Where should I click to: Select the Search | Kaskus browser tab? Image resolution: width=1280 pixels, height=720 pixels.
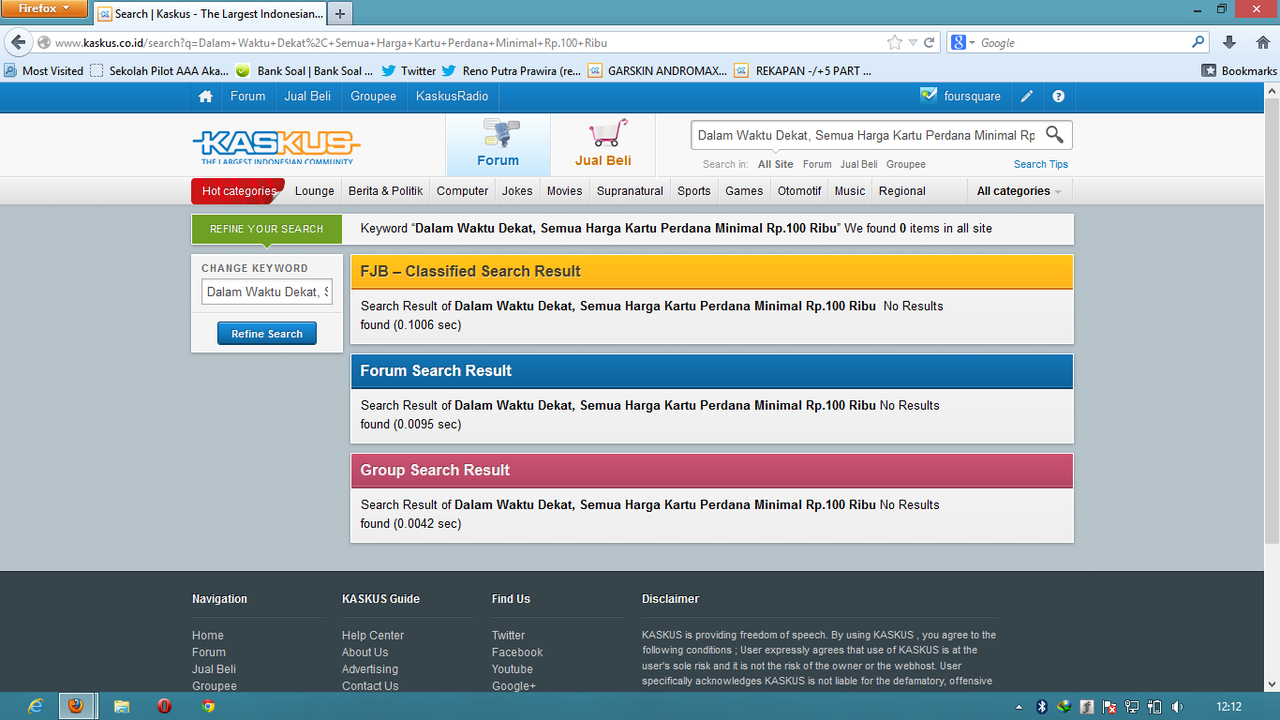211,14
